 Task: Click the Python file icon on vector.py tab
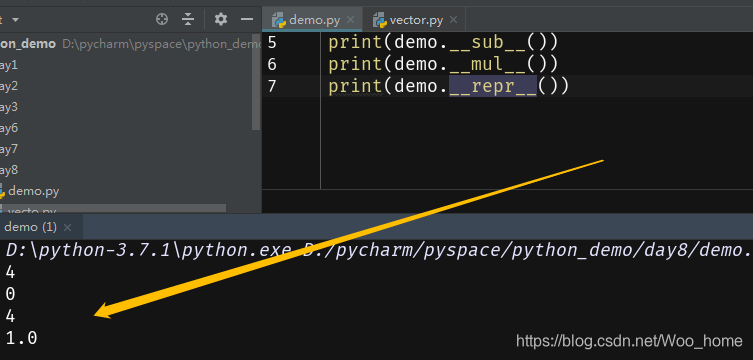[x=380, y=20]
